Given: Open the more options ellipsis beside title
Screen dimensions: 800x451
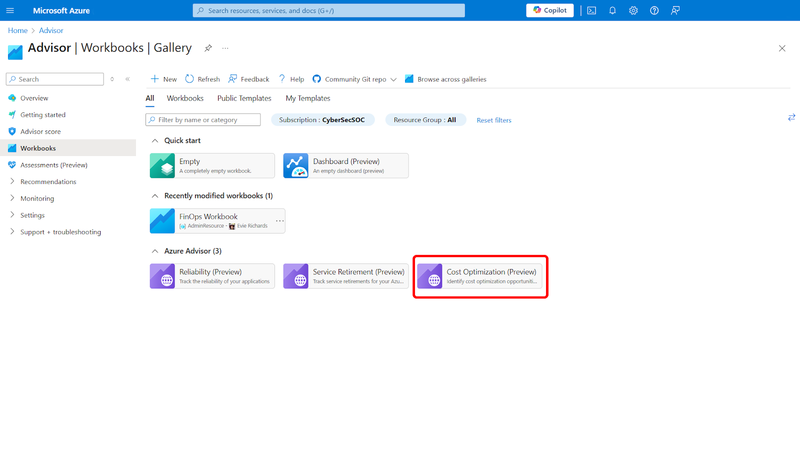Looking at the screenshot, I should [225, 48].
